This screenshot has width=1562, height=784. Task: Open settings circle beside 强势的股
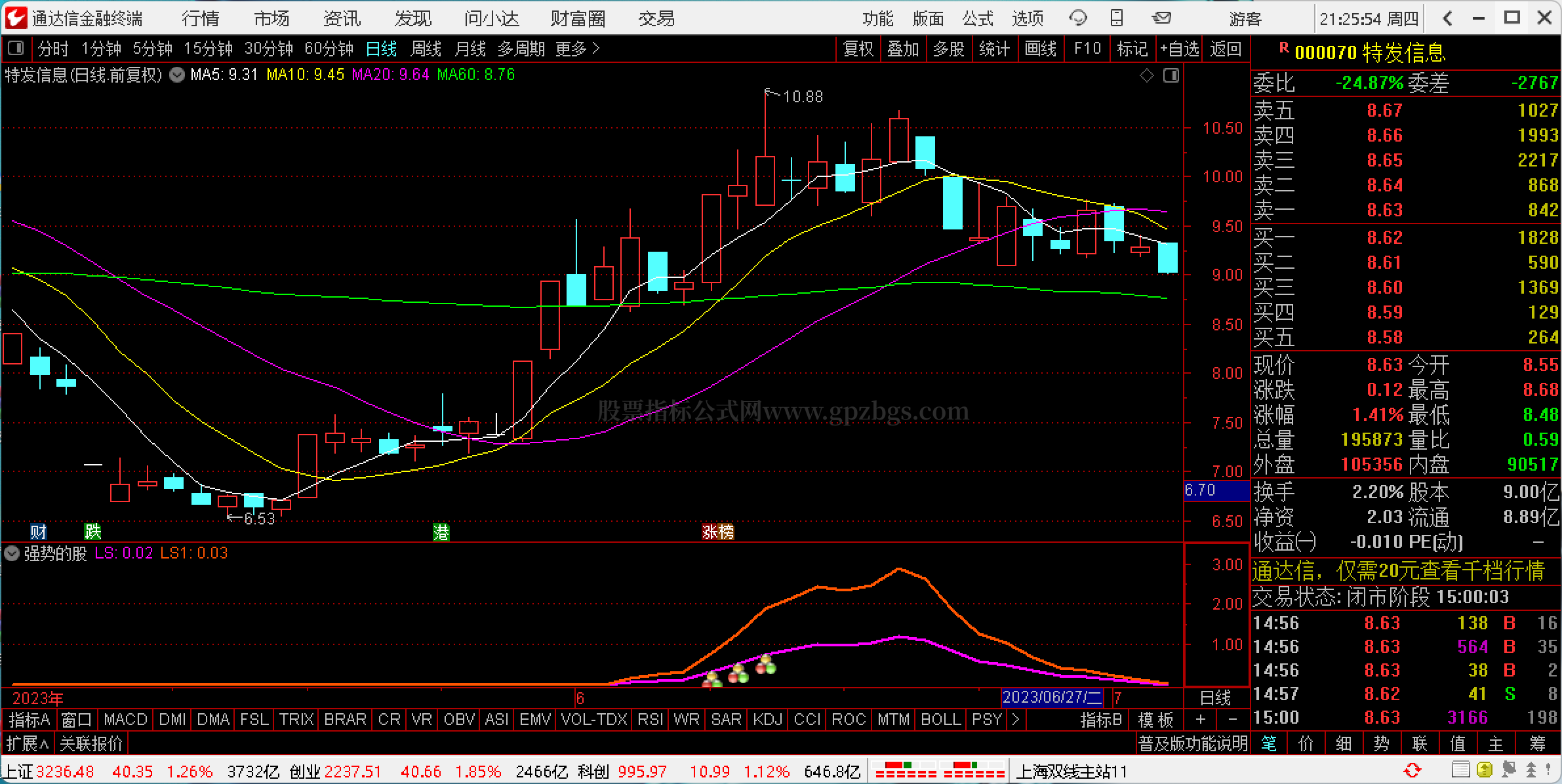[x=11, y=553]
